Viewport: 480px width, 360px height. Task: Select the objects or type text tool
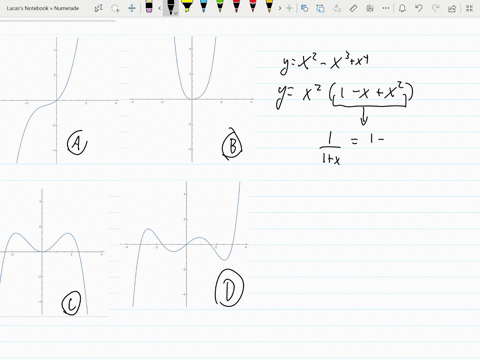click(99, 8)
